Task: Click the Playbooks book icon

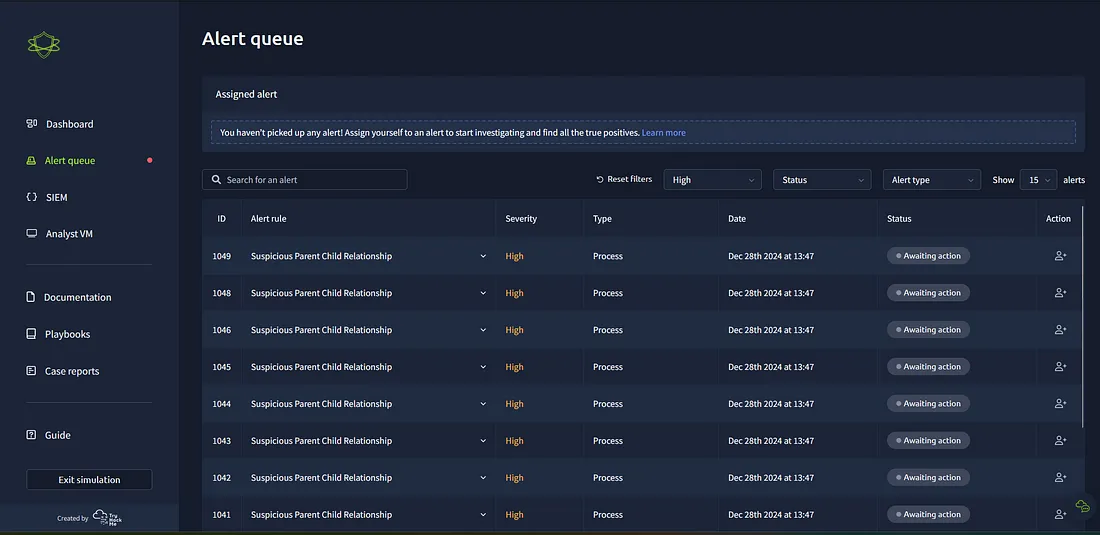Action: [x=31, y=334]
